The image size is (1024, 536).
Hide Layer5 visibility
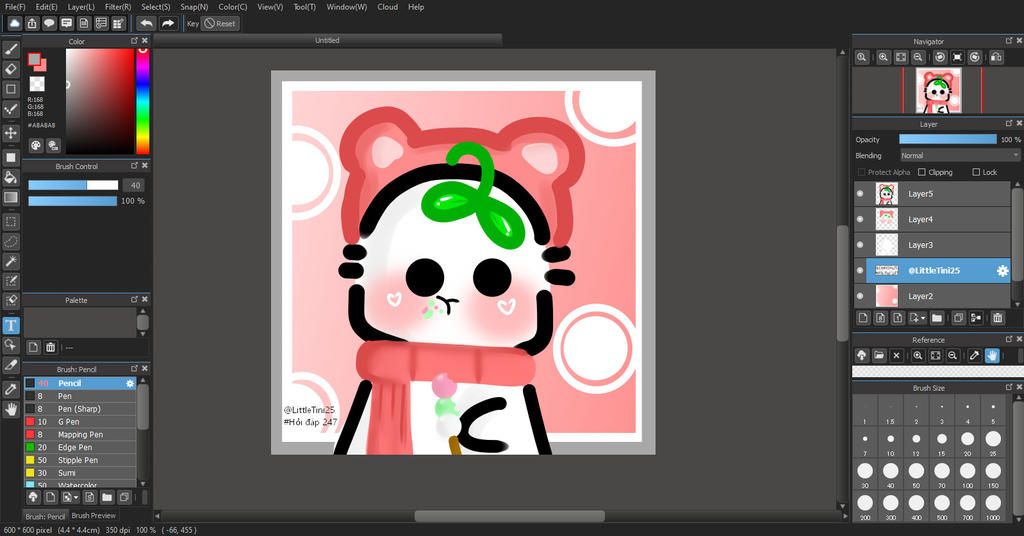tap(860, 194)
